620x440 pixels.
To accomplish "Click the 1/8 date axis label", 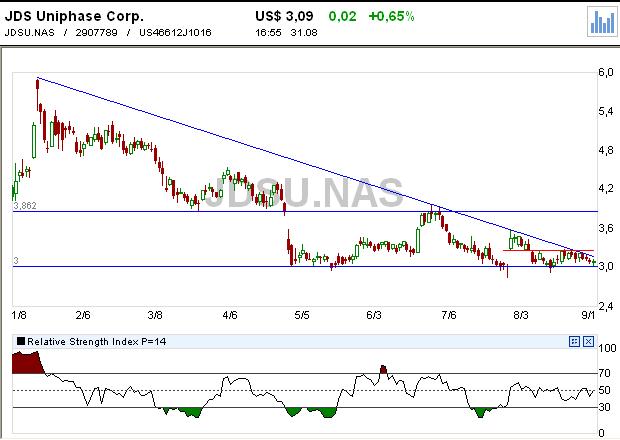I will [x=19, y=315].
